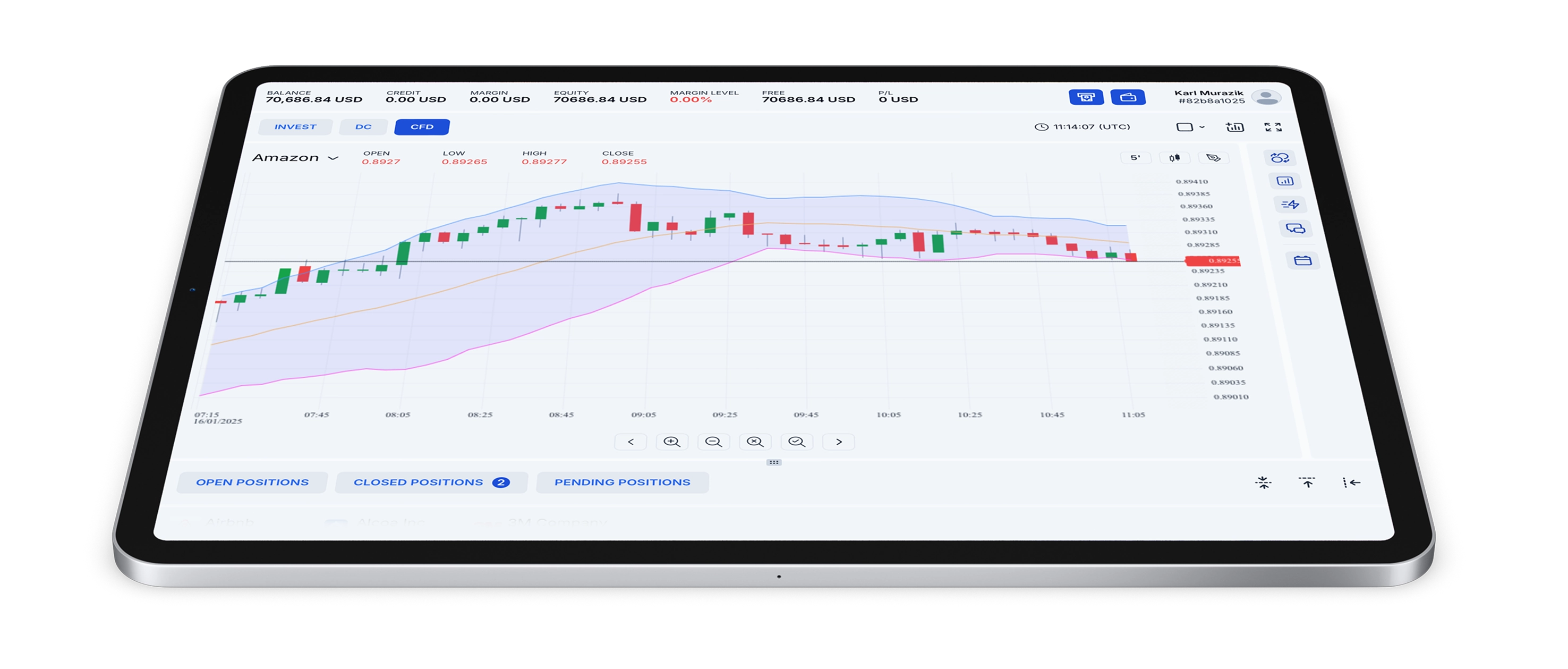Open the PENDING POSITIONS tab
This screenshot has width=1568, height=669.
[622, 482]
